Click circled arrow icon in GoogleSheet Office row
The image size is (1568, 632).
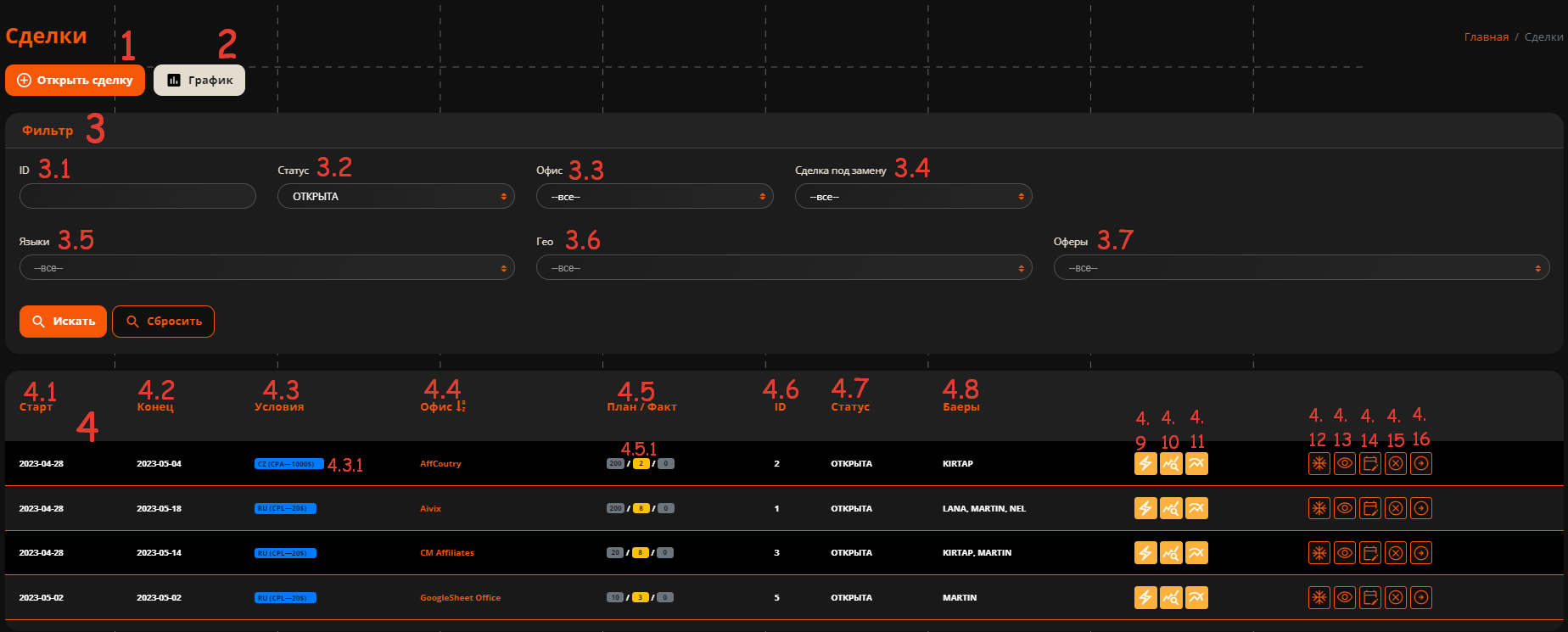coord(1421,597)
